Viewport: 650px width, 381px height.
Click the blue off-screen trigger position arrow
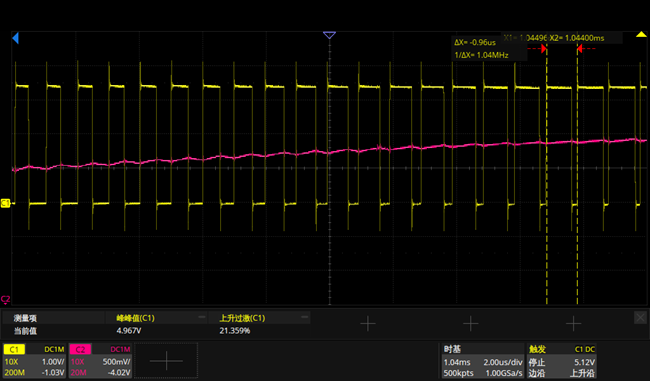[15, 38]
